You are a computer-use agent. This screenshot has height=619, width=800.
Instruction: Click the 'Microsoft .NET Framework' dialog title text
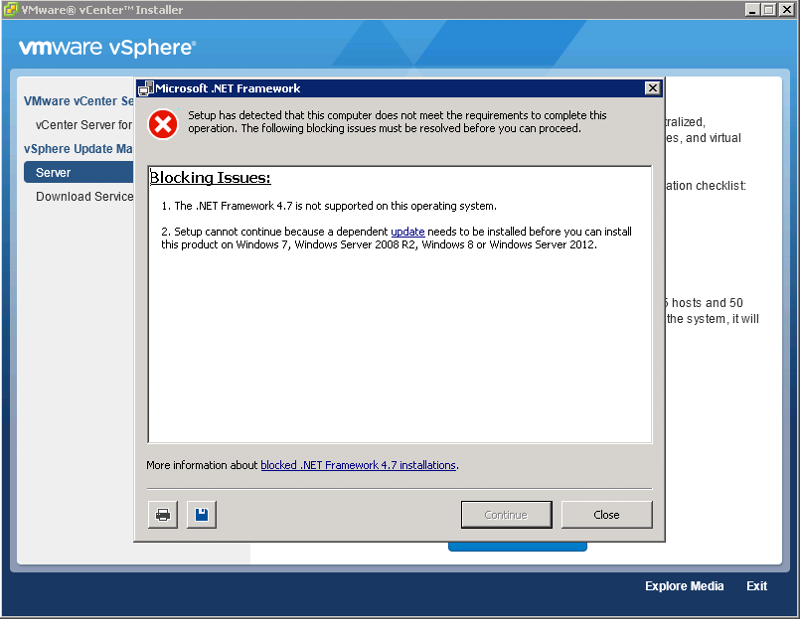(x=228, y=88)
